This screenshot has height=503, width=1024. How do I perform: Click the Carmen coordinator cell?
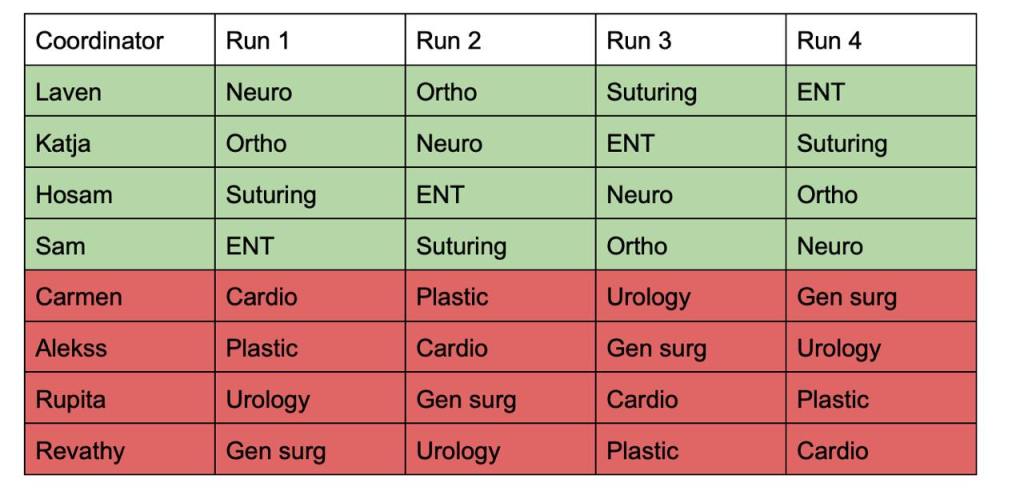click(x=119, y=297)
